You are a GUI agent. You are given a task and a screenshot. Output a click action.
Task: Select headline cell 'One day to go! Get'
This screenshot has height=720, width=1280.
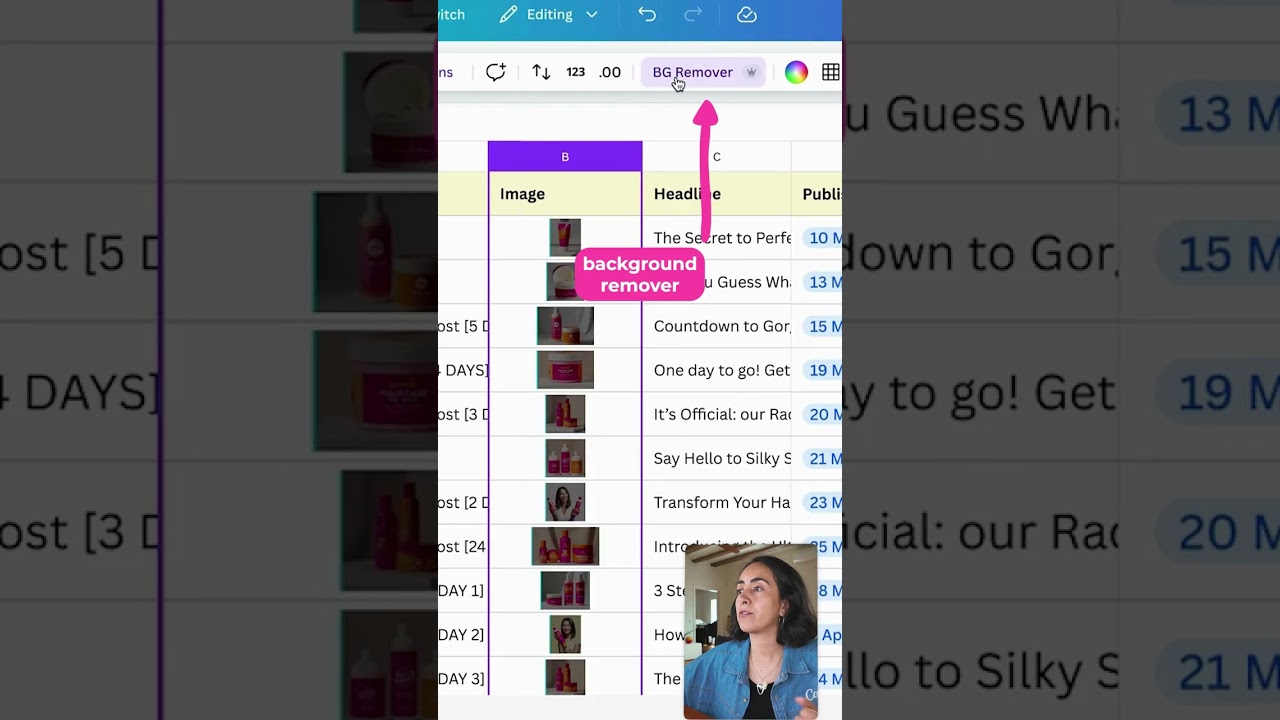pyautogui.click(x=716, y=370)
